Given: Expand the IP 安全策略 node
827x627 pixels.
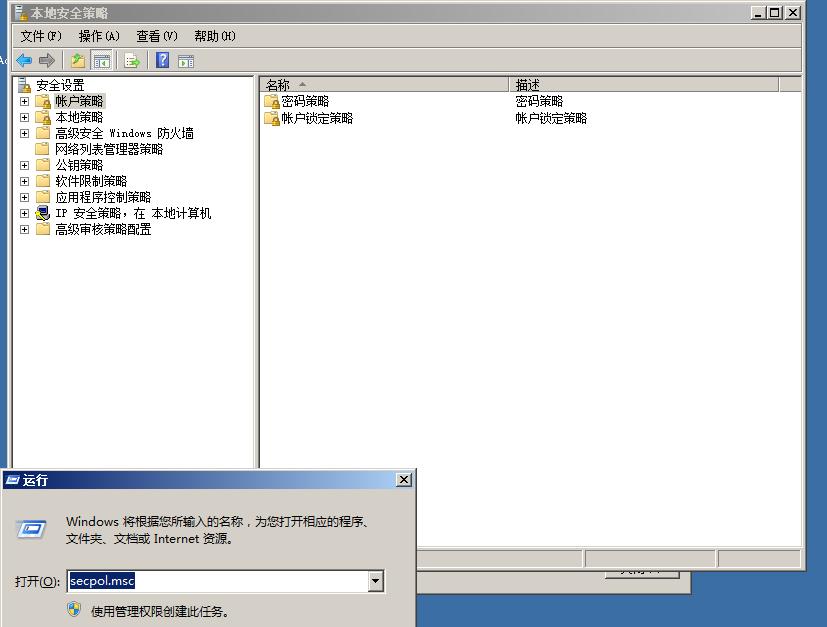Looking at the screenshot, I should click(x=24, y=212).
